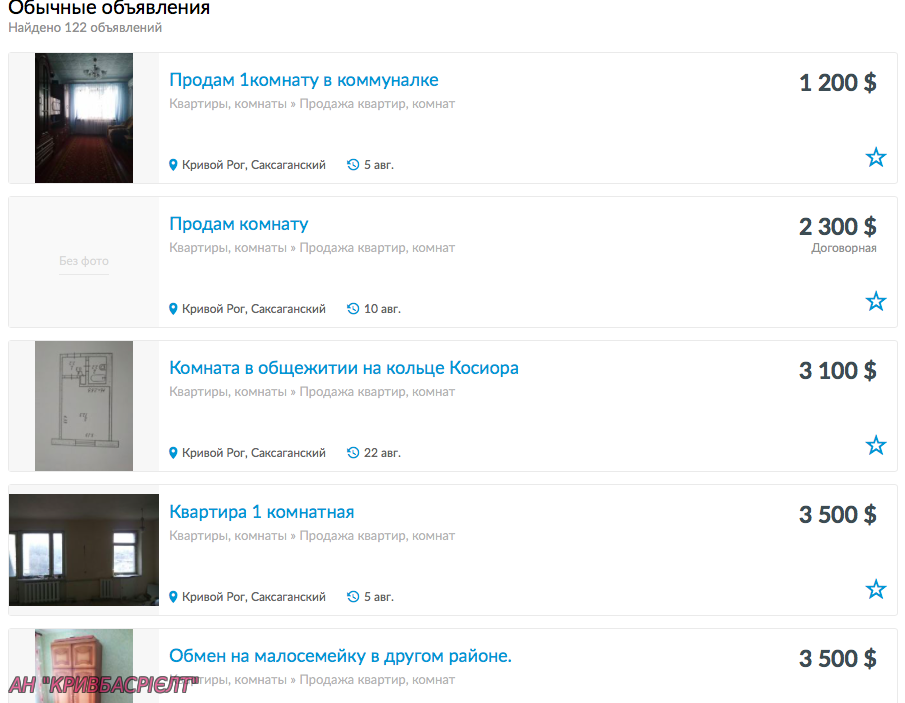Click clock icon beside '22 авг.'
The height and width of the screenshot is (703, 905).
(x=353, y=453)
